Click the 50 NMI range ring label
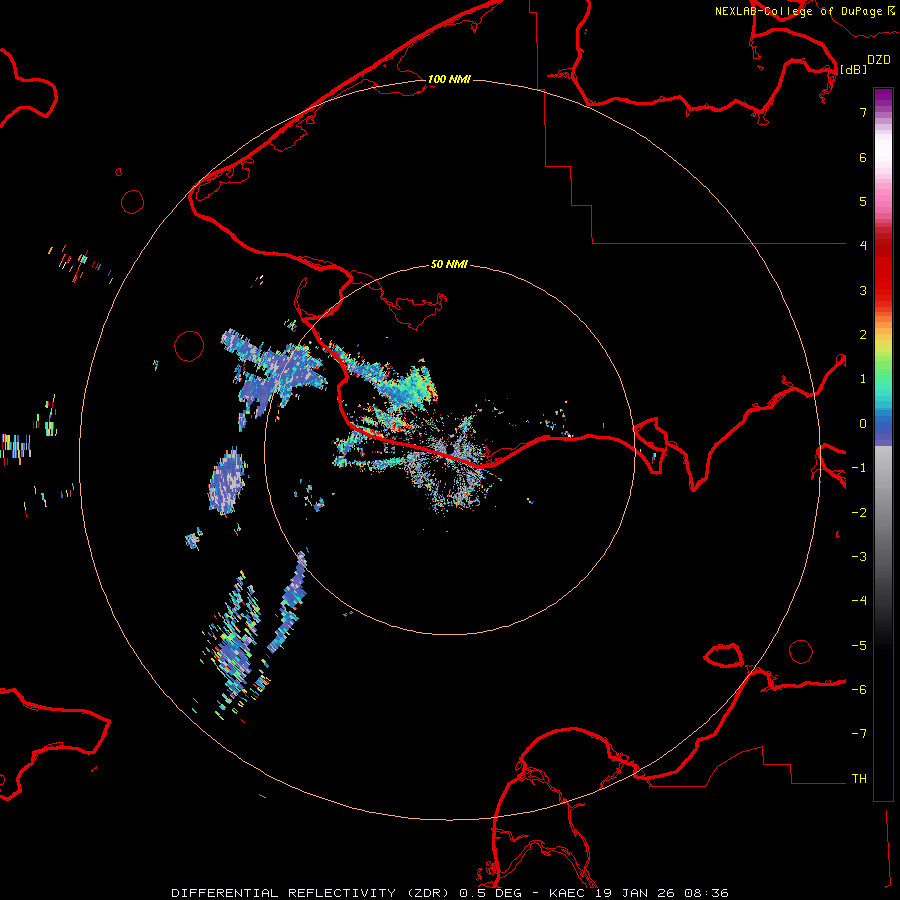 click(449, 265)
